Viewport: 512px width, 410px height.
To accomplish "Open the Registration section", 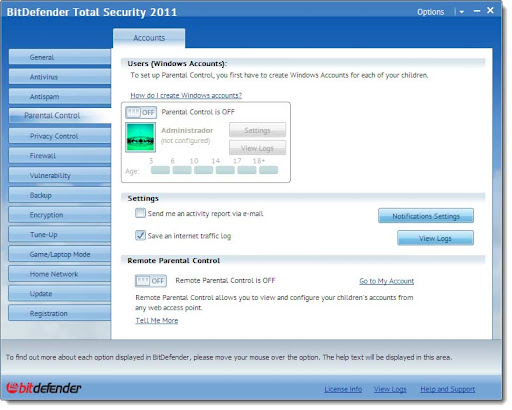I will tap(59, 313).
